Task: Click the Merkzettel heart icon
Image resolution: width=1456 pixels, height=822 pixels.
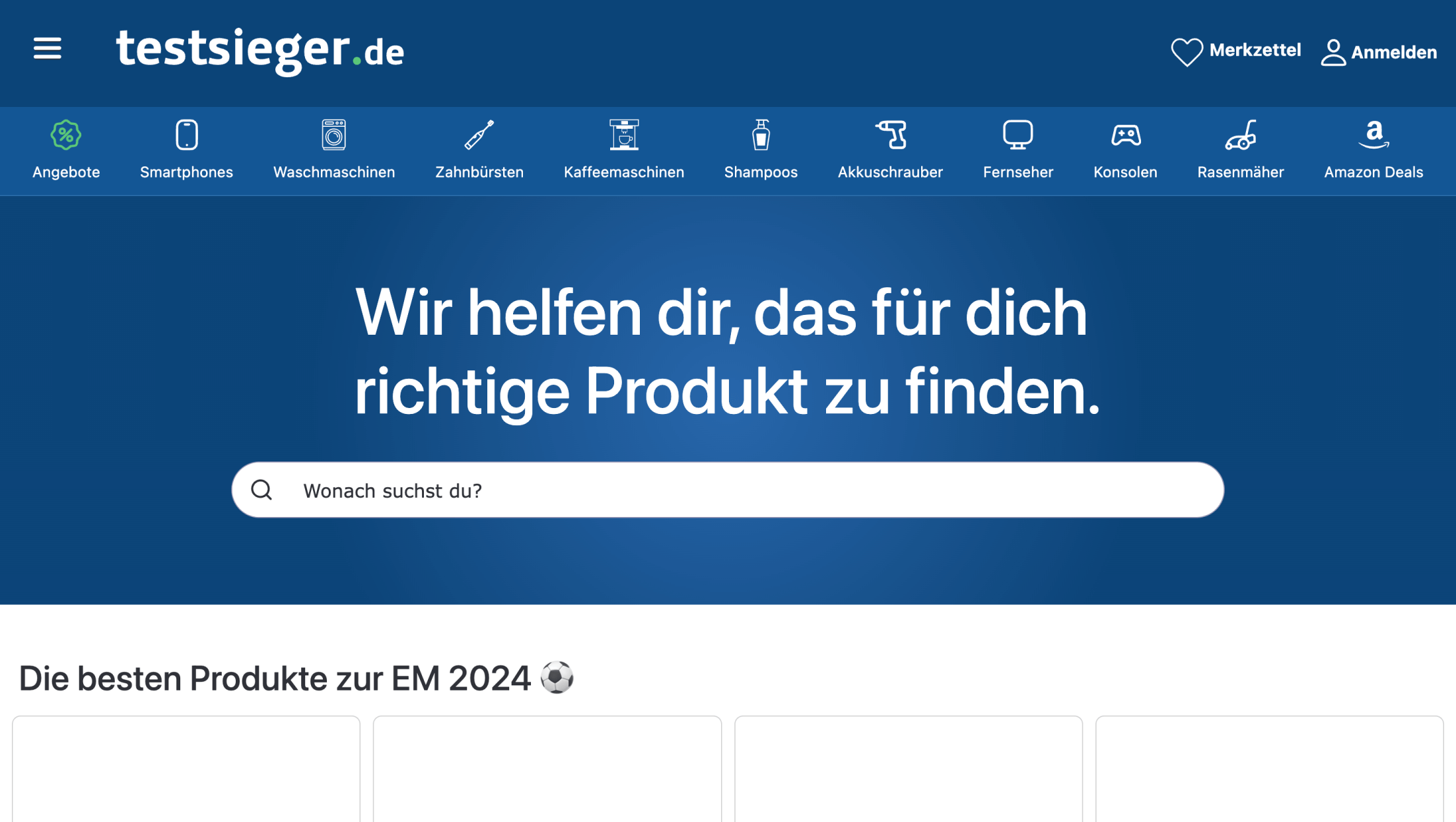Action: 1187,52
